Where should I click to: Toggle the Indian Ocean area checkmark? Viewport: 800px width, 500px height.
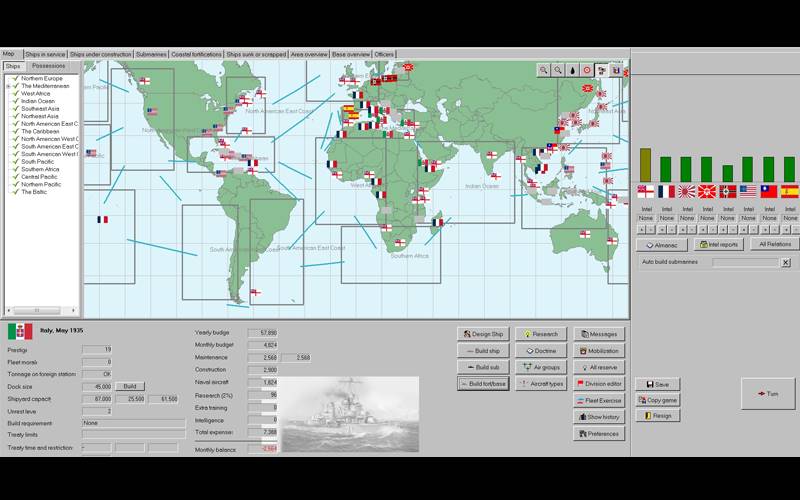[x=16, y=100]
